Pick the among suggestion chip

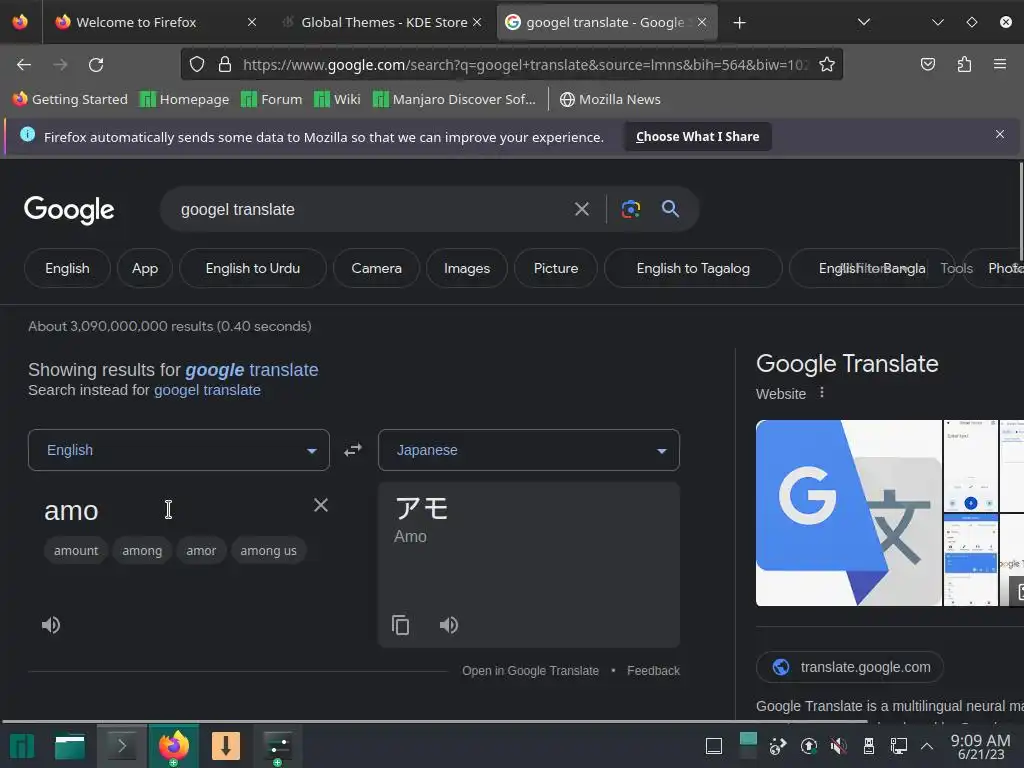tap(142, 551)
